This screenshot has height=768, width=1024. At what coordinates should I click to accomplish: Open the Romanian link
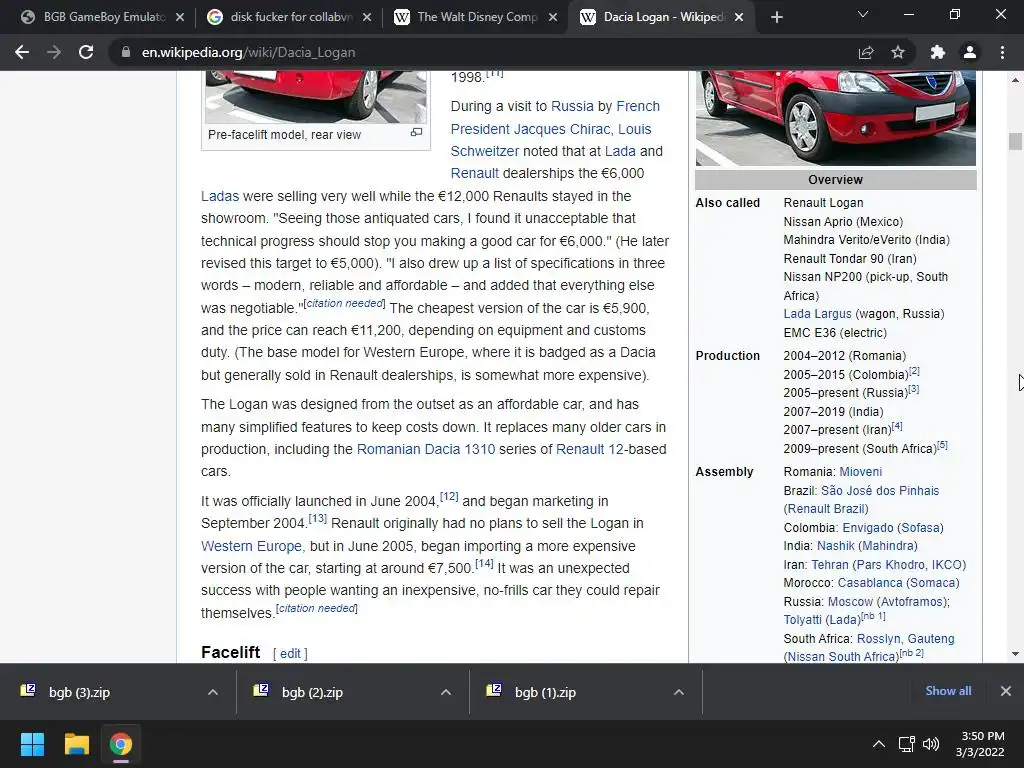pos(388,449)
